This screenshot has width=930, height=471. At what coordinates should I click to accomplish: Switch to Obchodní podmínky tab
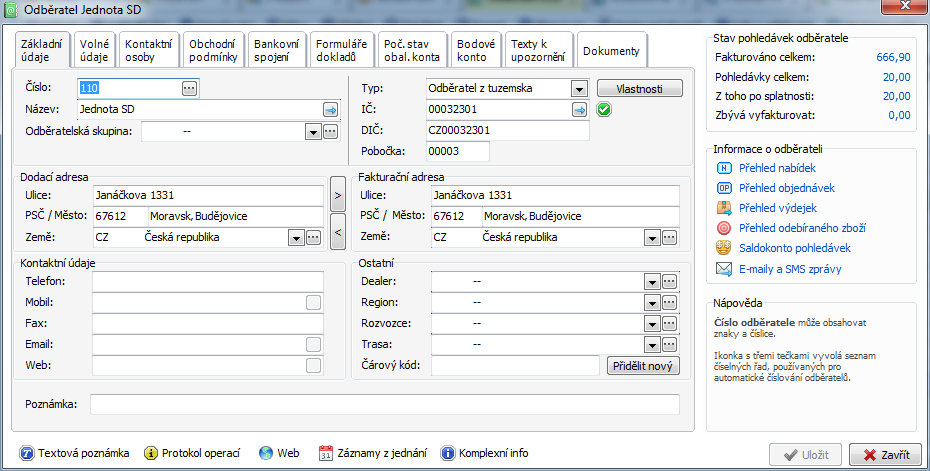click(x=213, y=50)
